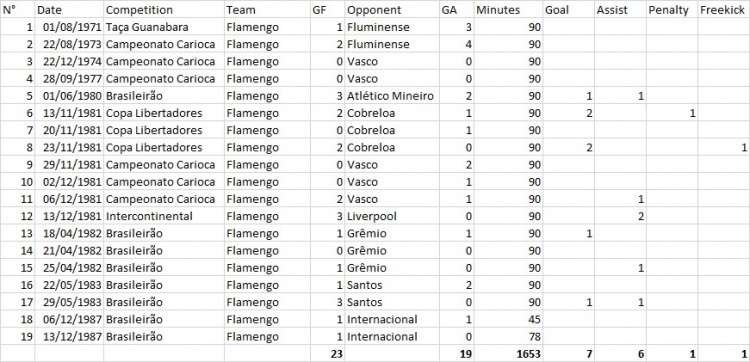Click the Liverpool opponent cell
Image resolution: width=750 pixels, height=362 pixels.
pyautogui.click(x=392, y=217)
